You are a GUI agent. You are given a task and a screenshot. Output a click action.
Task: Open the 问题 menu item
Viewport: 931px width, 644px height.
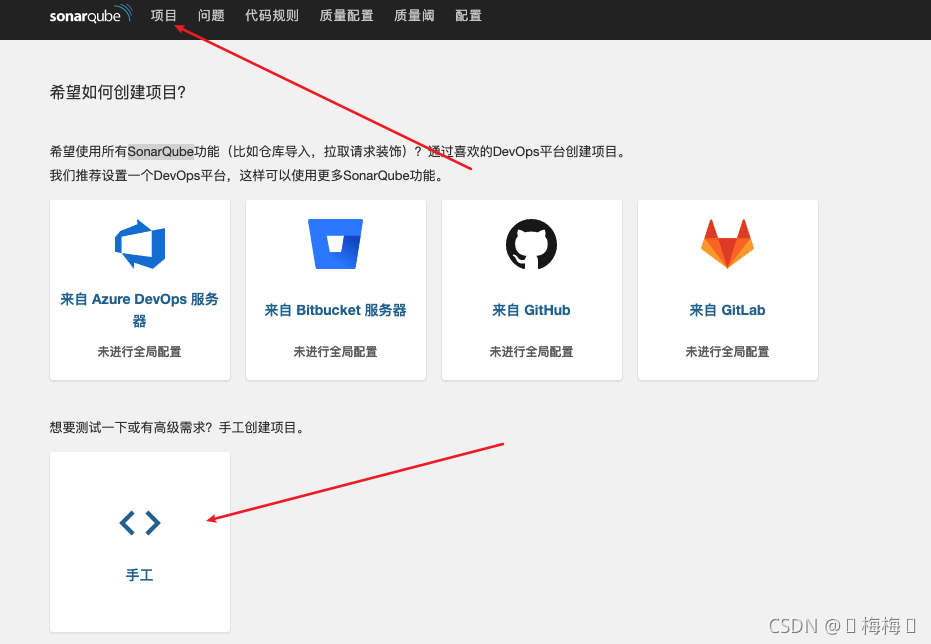pos(211,15)
